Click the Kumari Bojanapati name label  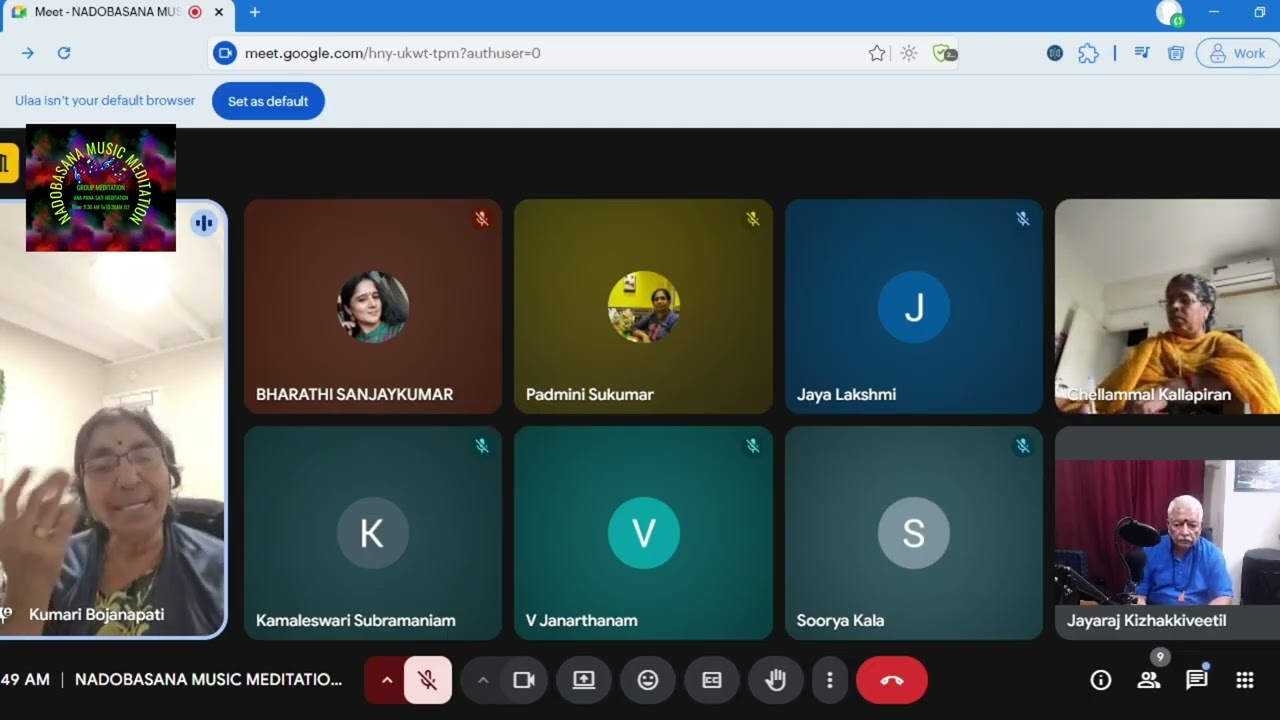tap(96, 615)
